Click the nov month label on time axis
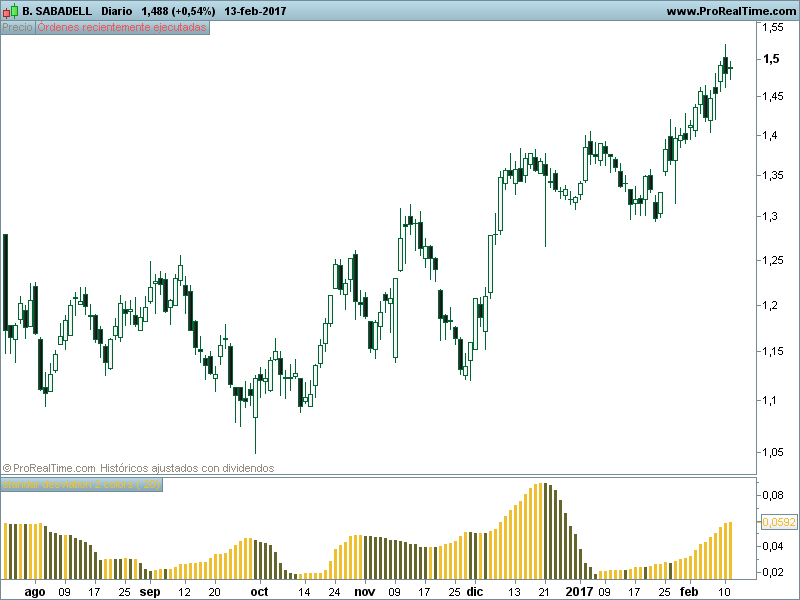This screenshot has height=600, width=800. [365, 592]
